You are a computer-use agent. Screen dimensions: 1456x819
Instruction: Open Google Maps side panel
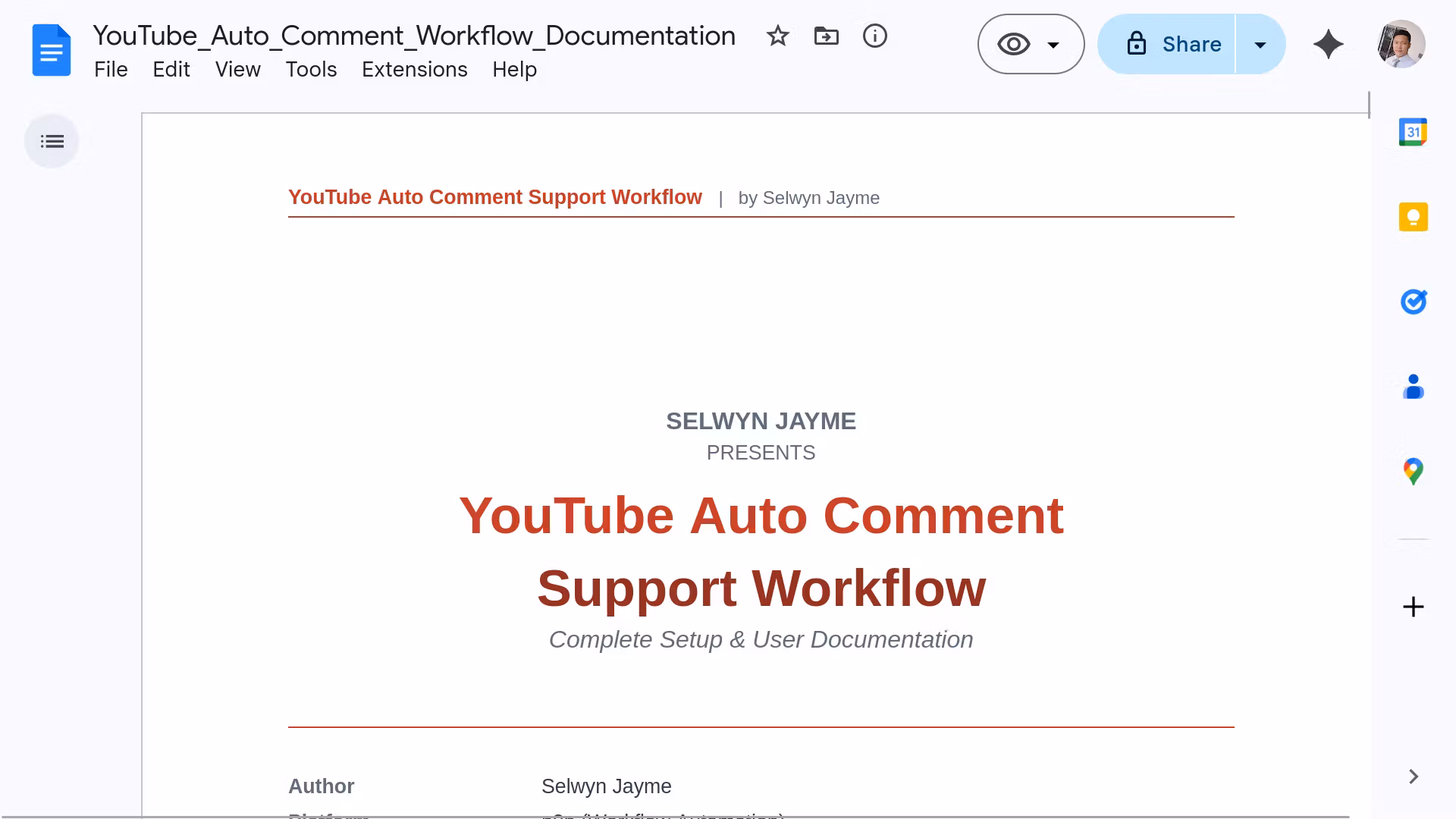click(1414, 472)
